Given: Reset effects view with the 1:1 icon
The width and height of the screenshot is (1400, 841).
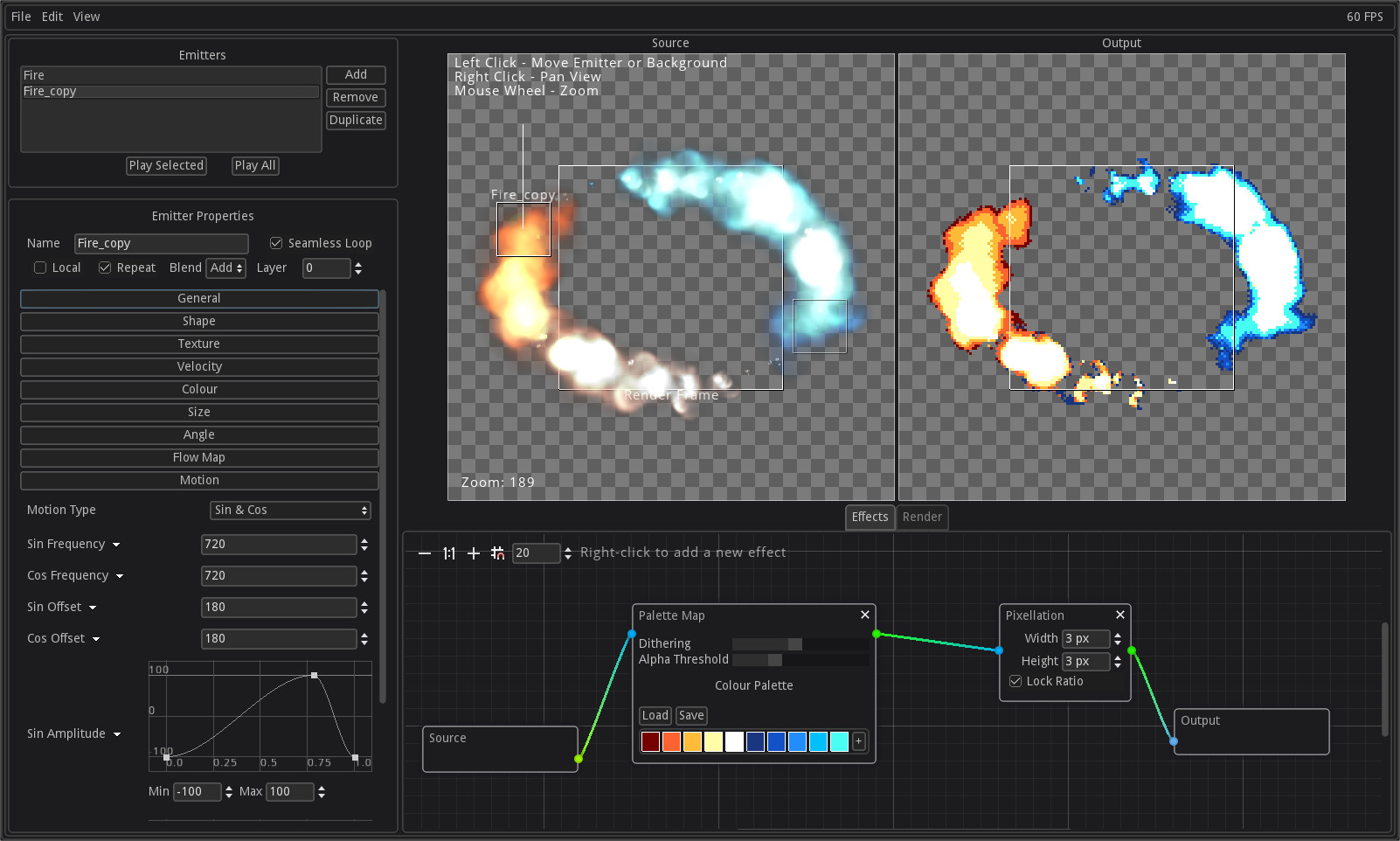Looking at the screenshot, I should coord(448,553).
